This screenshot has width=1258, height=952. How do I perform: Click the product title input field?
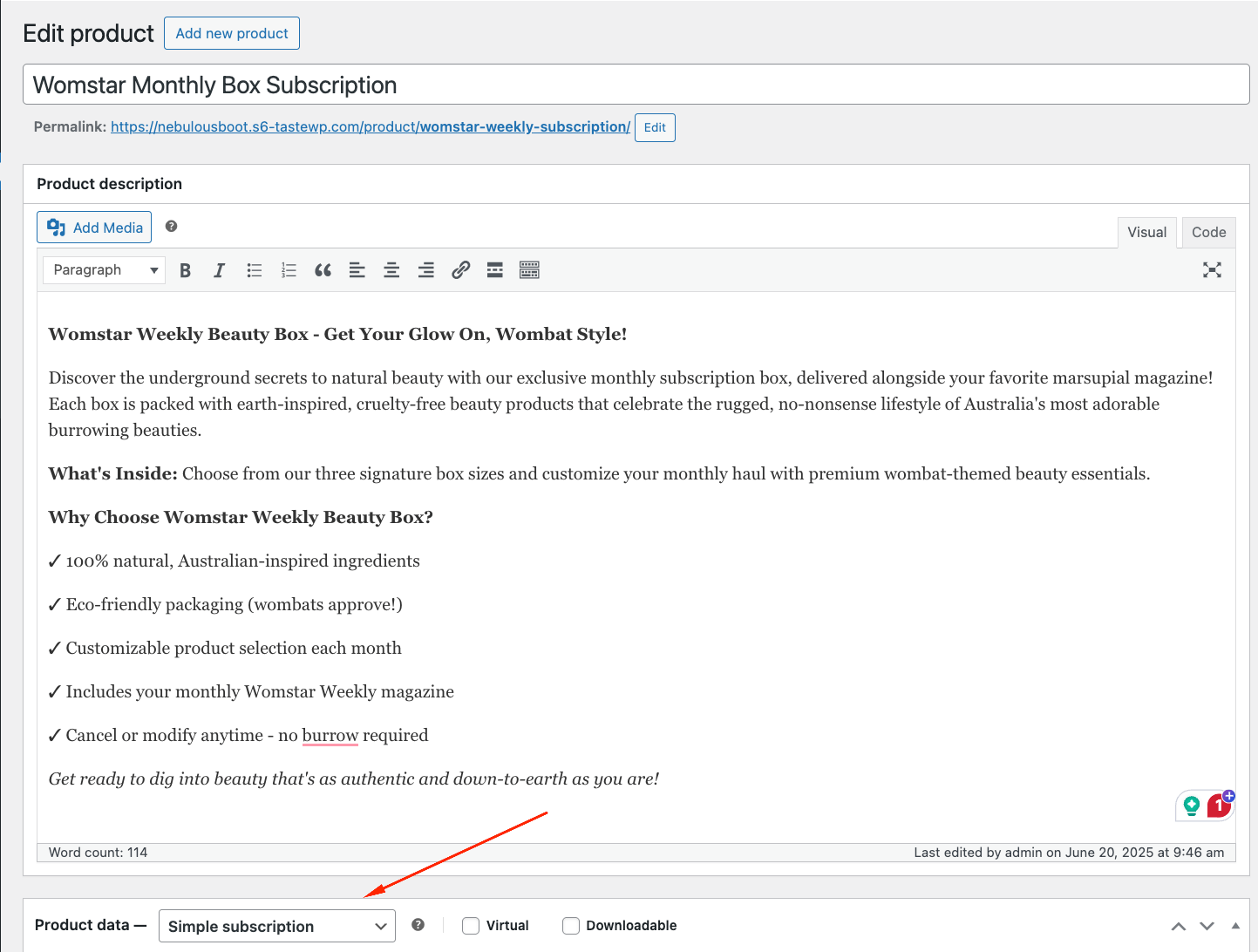click(636, 85)
